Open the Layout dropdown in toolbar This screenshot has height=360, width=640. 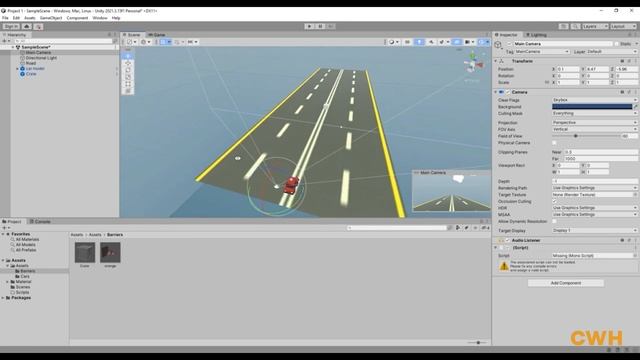pos(623,27)
